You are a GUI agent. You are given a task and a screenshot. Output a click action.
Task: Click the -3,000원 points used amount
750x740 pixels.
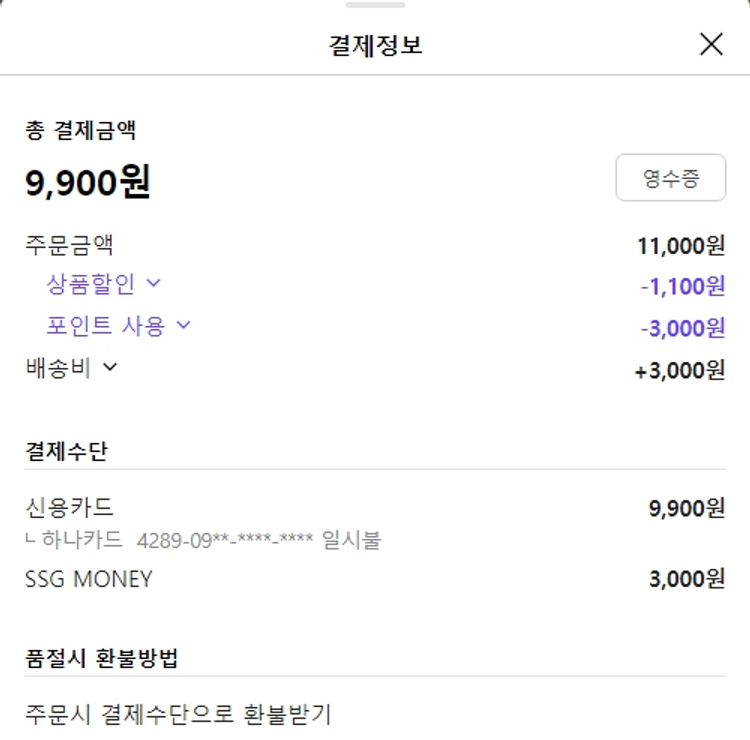(682, 328)
